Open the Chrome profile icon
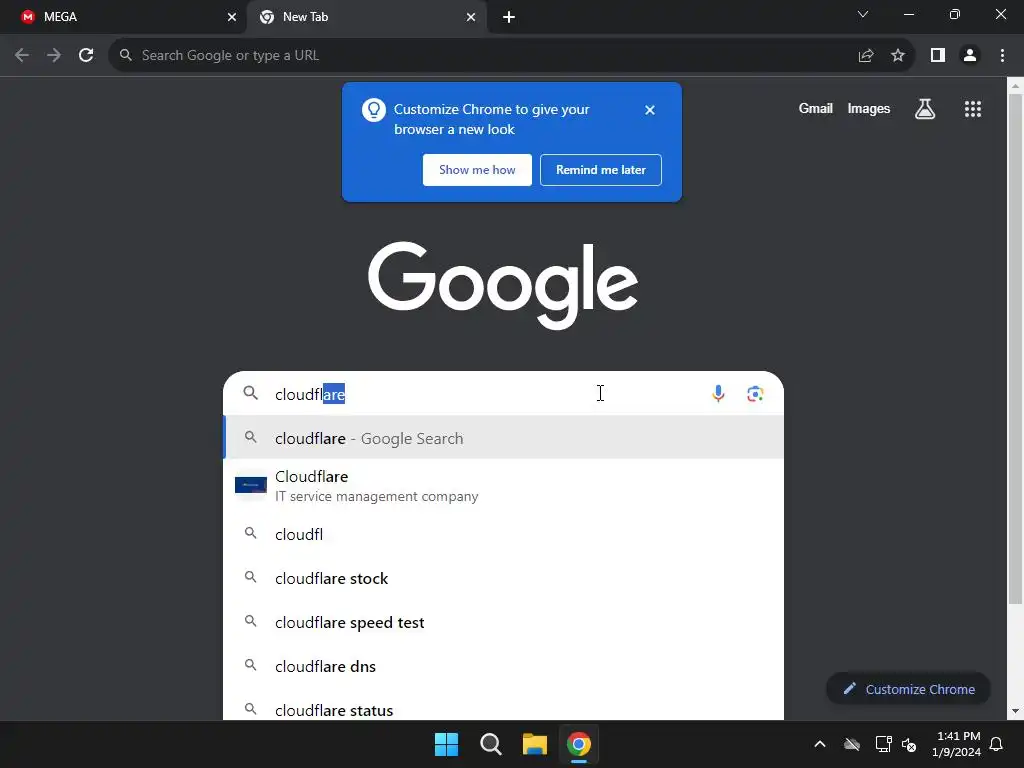Image resolution: width=1024 pixels, height=768 pixels. (970, 56)
